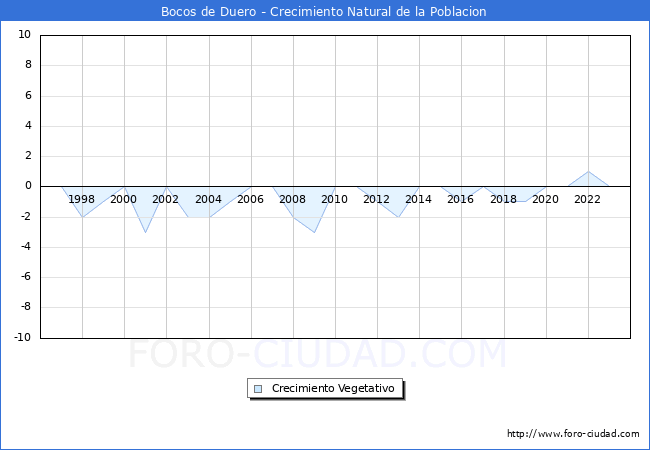Image resolution: width=650 pixels, height=450 pixels.
Task: Click the 2018 x-axis label
Action: (503, 199)
